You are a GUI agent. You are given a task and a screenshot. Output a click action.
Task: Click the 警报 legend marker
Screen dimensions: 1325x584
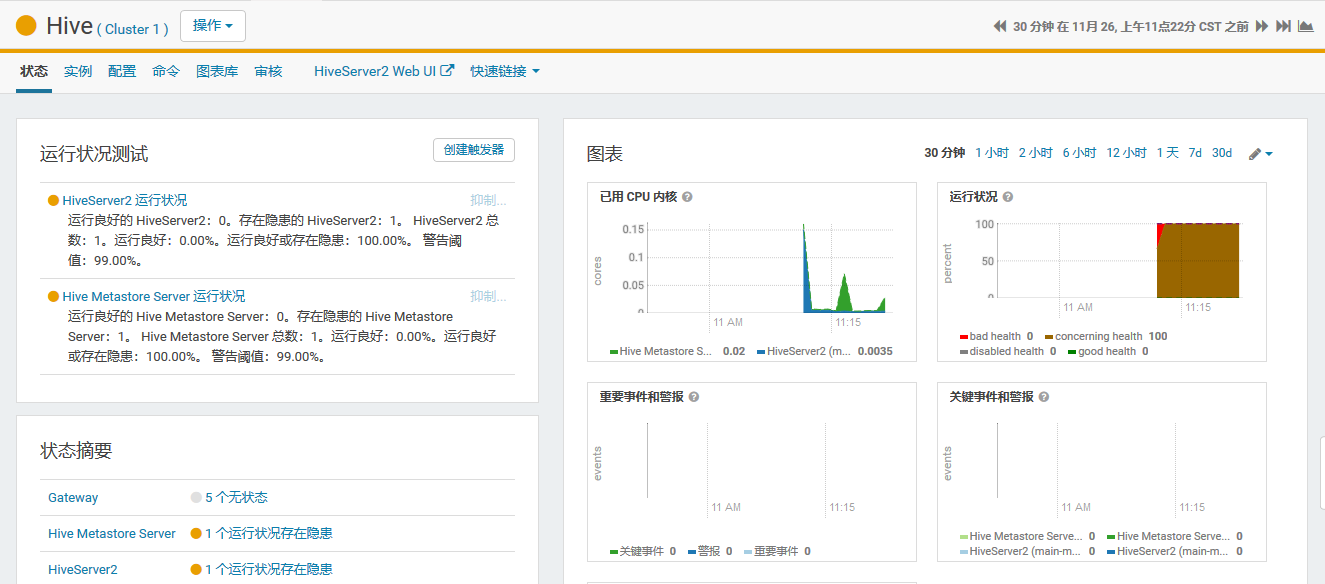pos(692,552)
